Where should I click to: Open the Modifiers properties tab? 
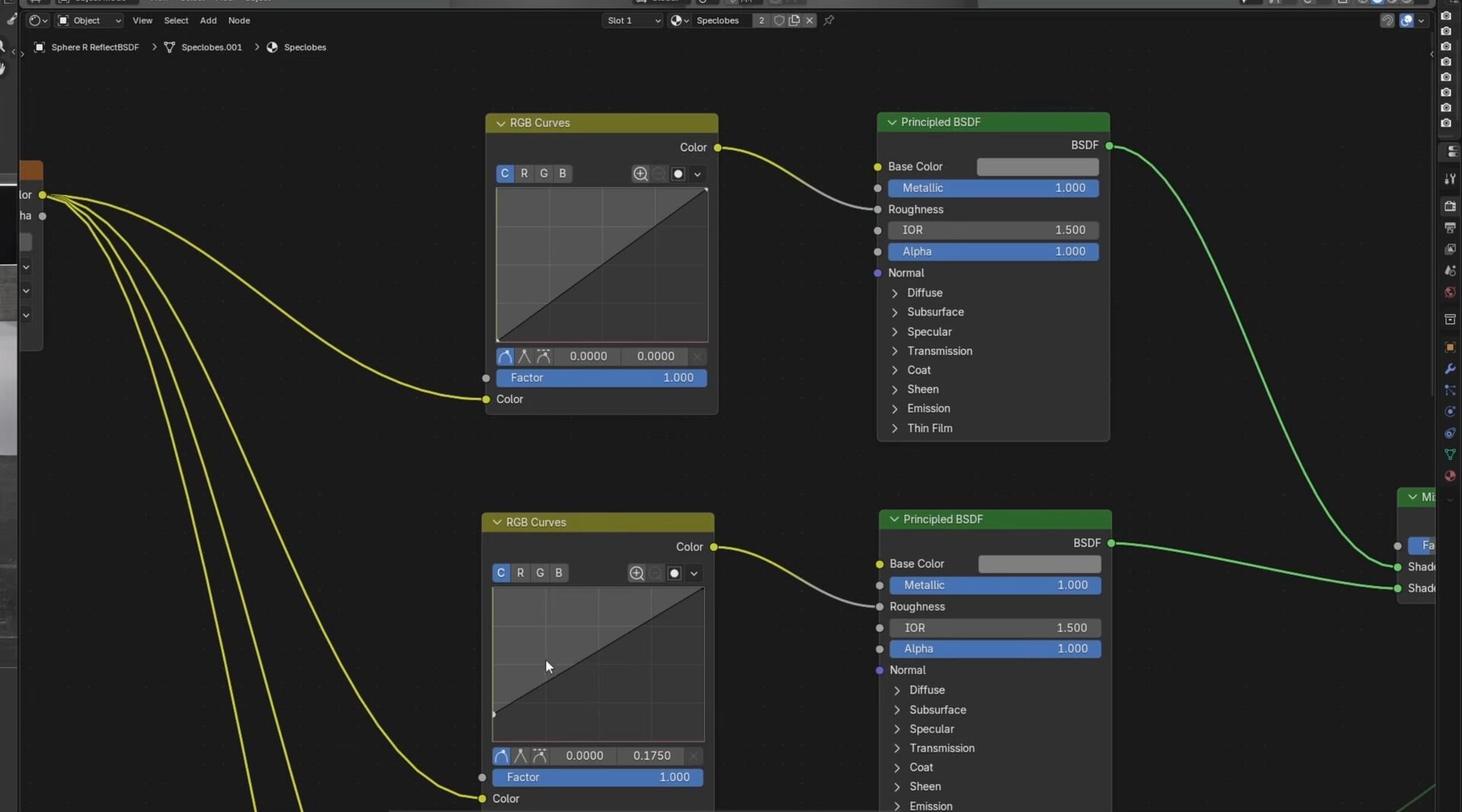pos(1450,369)
